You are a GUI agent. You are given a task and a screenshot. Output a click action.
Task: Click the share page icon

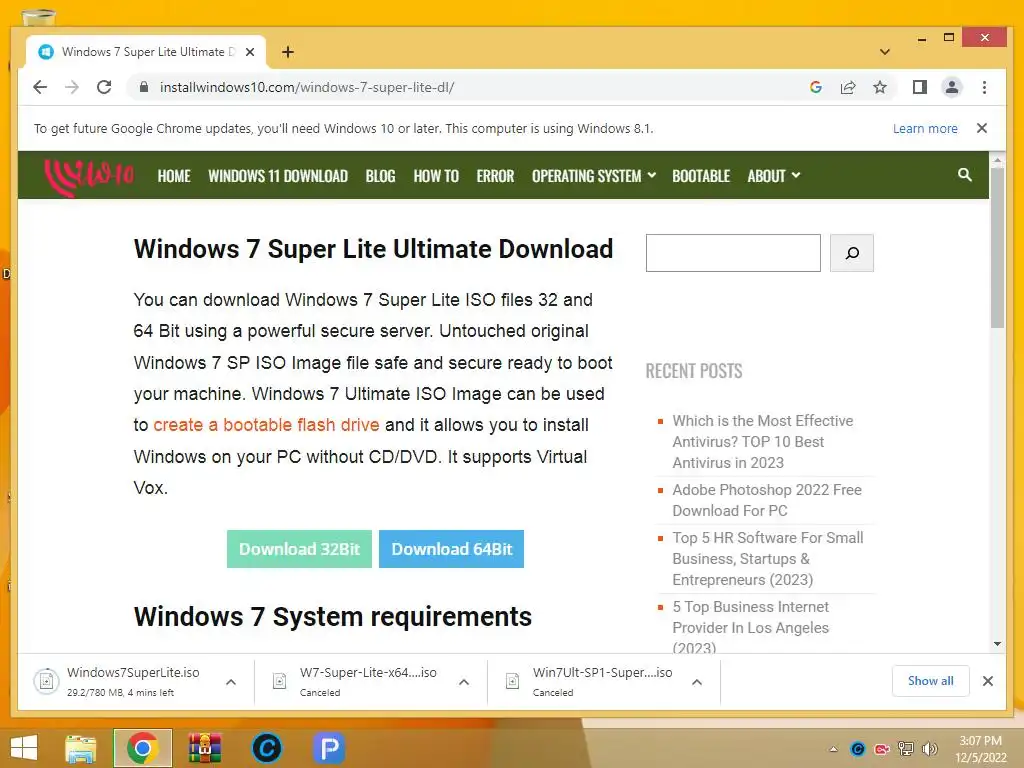click(848, 87)
